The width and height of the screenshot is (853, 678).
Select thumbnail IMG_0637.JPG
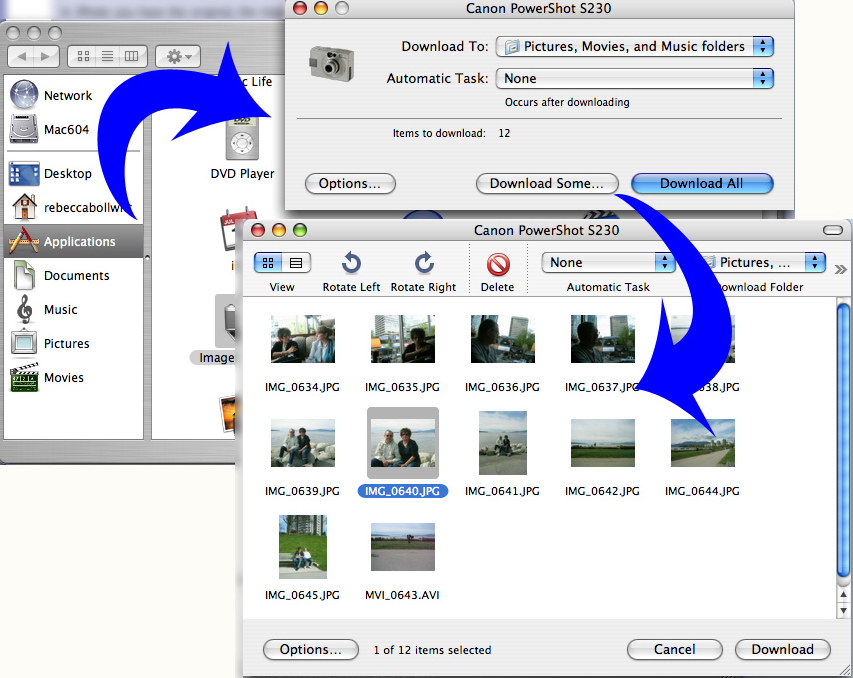pos(602,339)
